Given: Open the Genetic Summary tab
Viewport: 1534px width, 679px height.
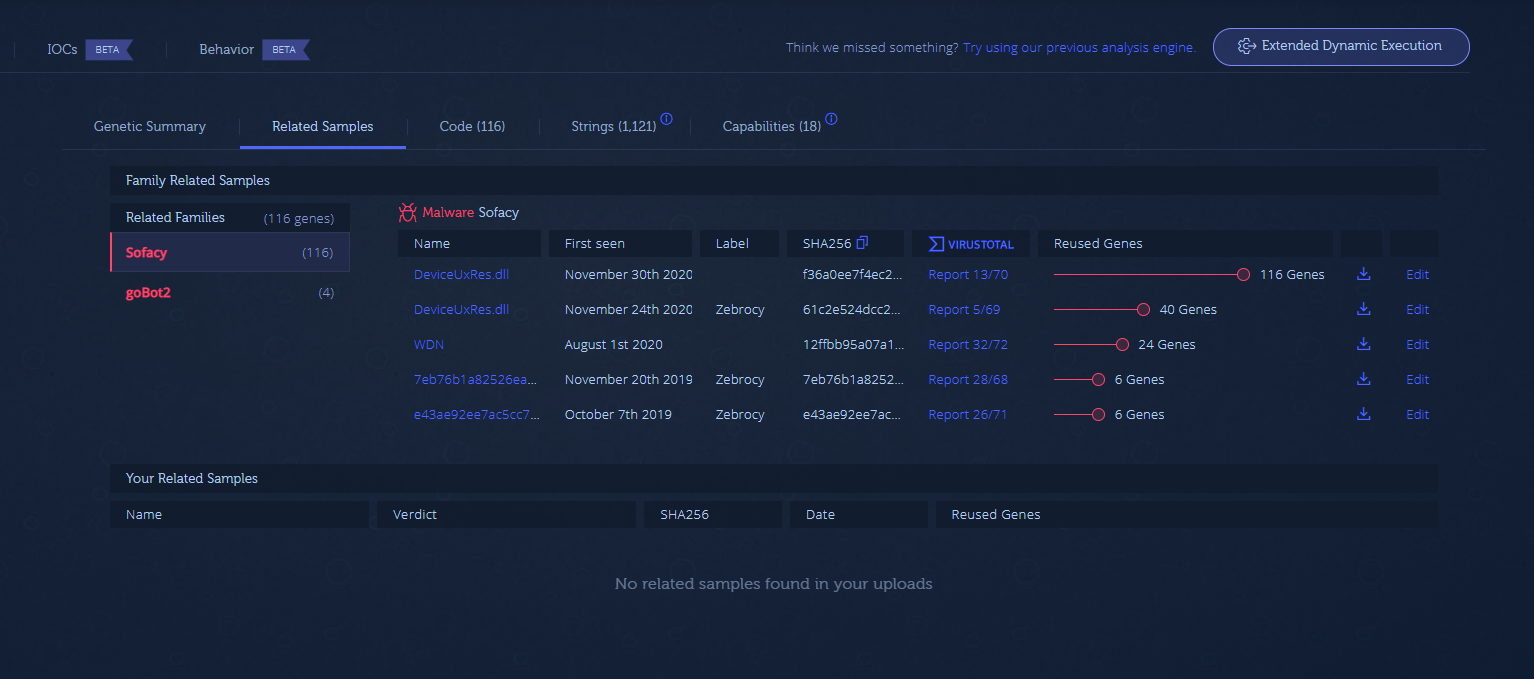Looking at the screenshot, I should pyautogui.click(x=150, y=127).
